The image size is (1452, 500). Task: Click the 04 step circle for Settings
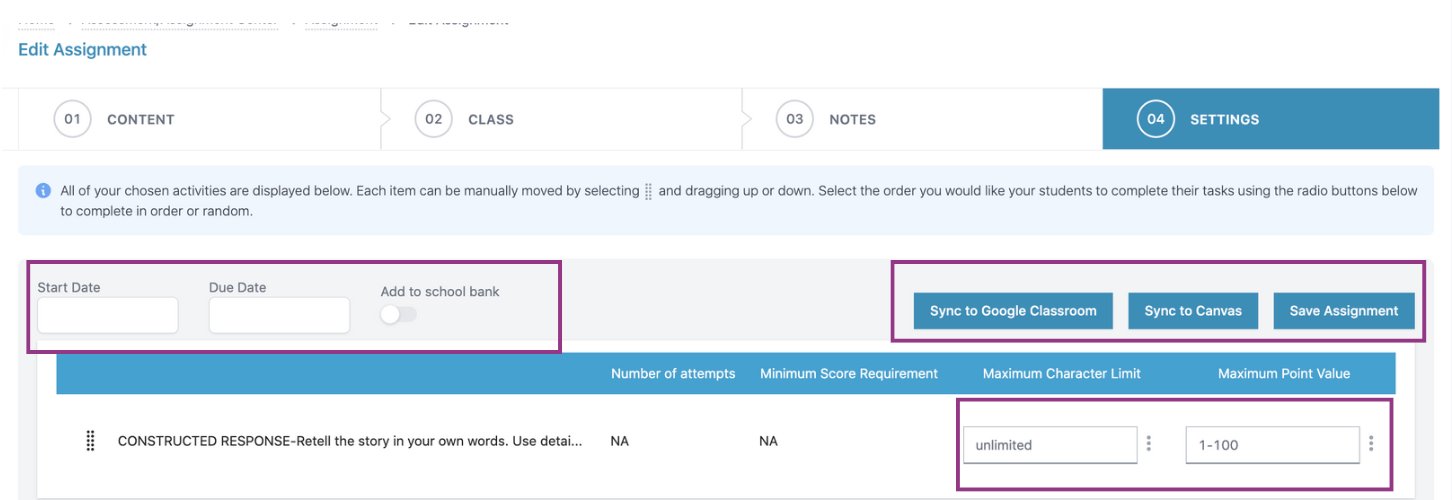[x=1156, y=119]
